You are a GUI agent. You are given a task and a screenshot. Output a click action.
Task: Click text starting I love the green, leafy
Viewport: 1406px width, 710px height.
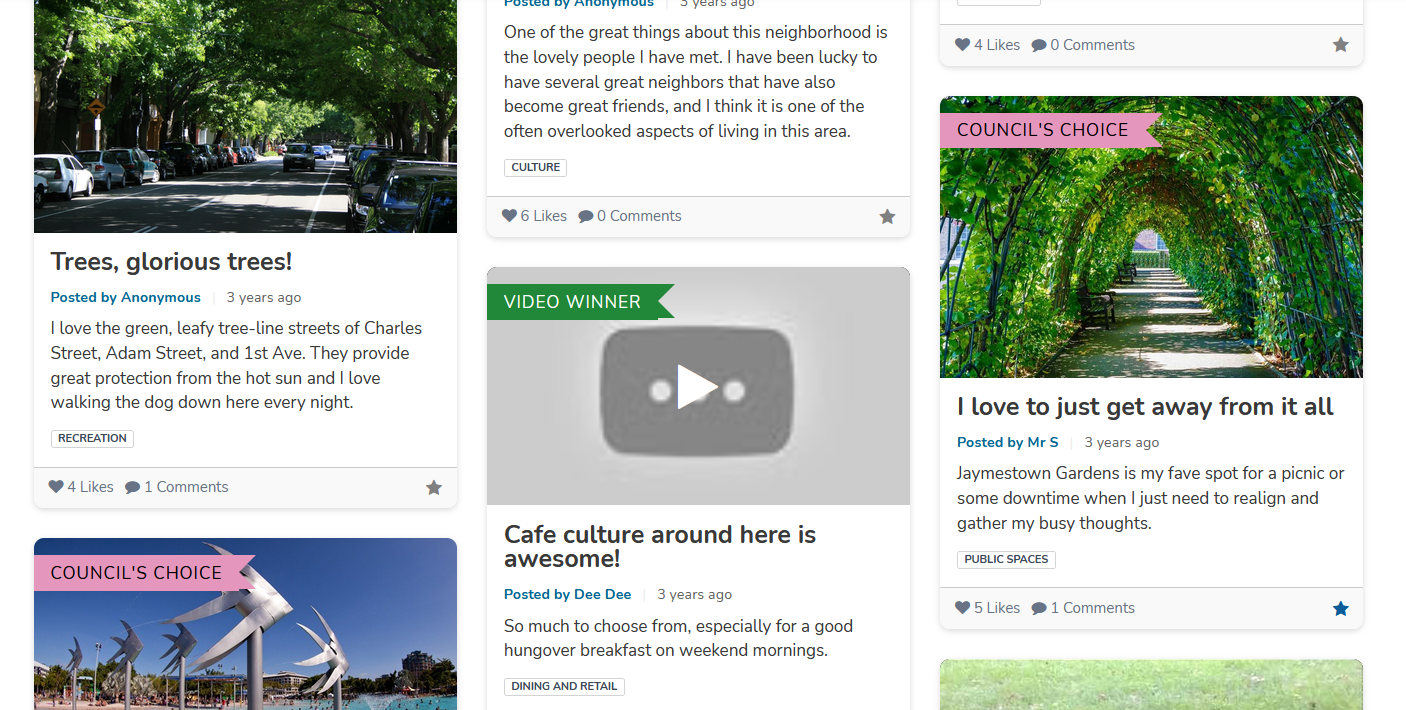[237, 365]
